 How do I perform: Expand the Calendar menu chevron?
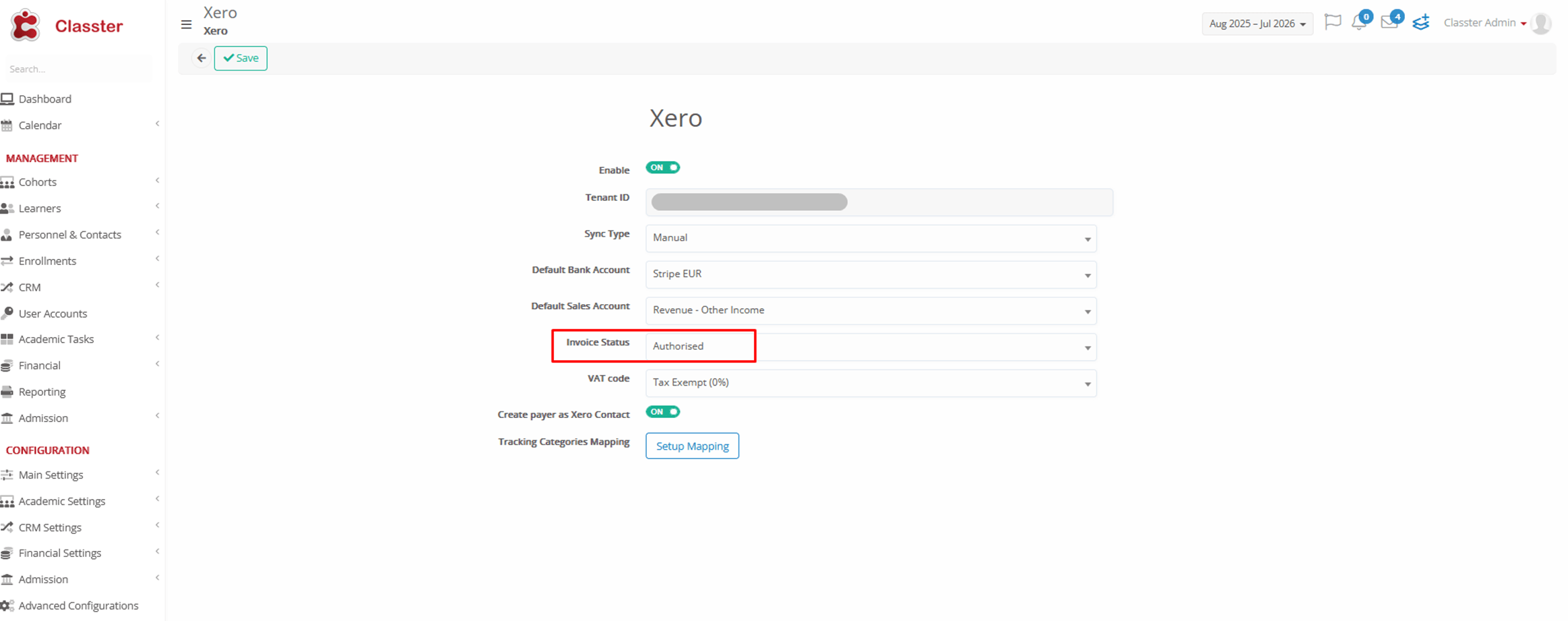[x=157, y=124]
